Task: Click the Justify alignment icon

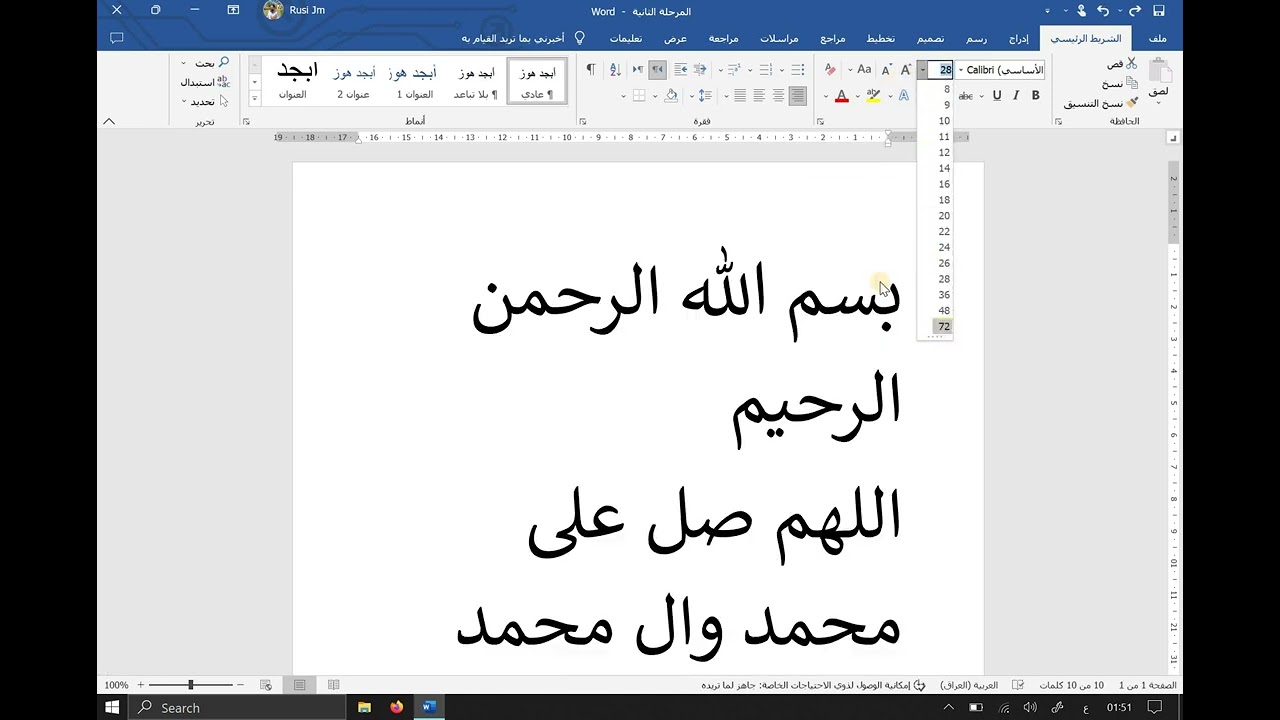Action: click(x=740, y=96)
